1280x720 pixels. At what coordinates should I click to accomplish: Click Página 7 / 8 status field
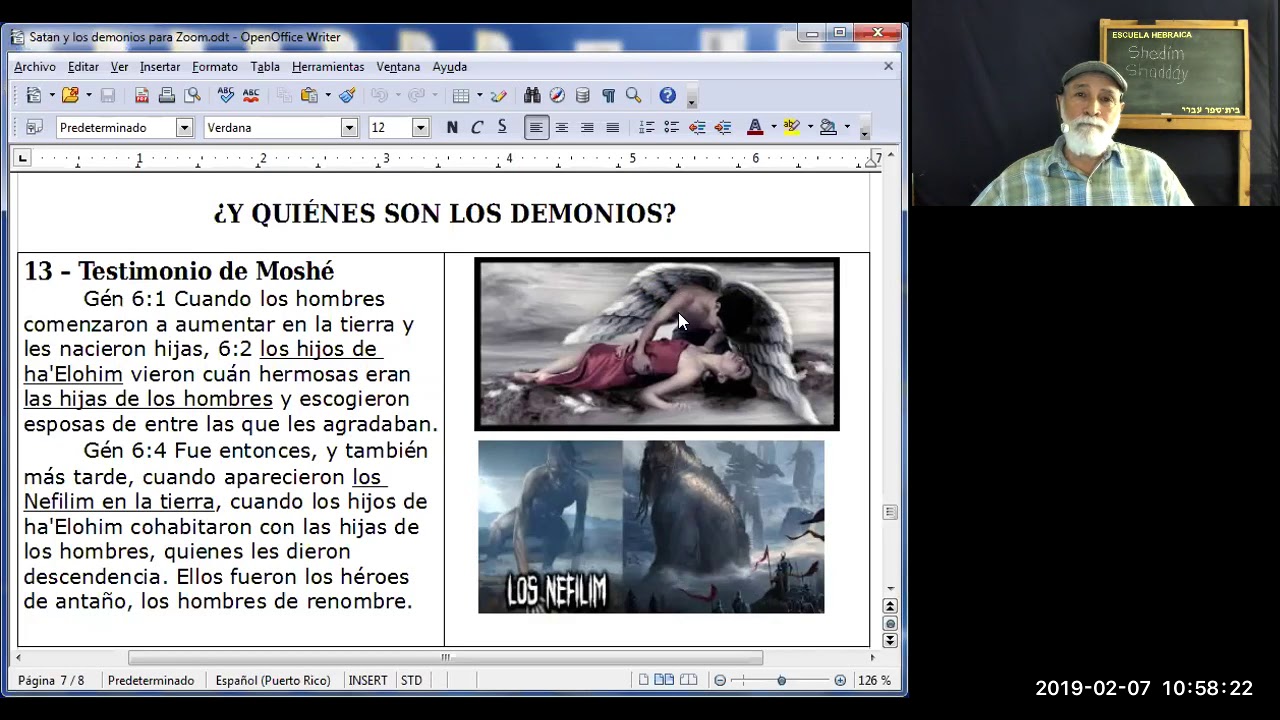click(x=51, y=680)
